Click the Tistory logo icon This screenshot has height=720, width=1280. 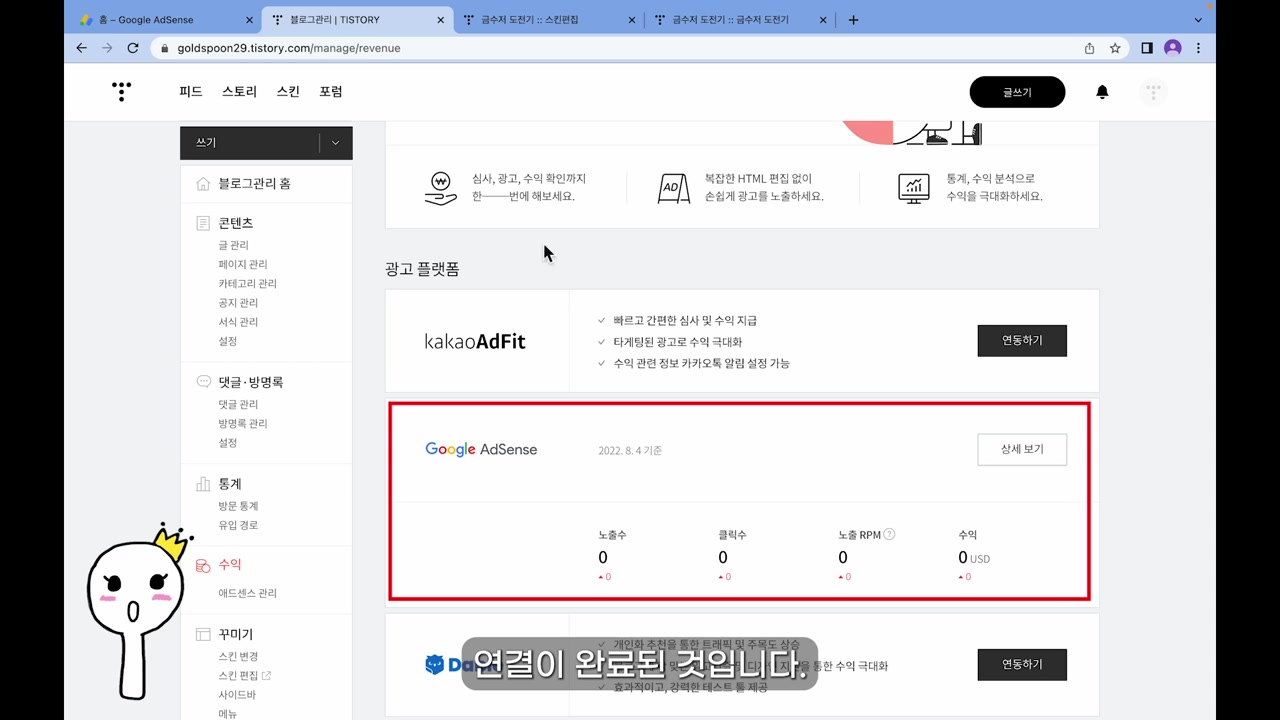coord(121,91)
